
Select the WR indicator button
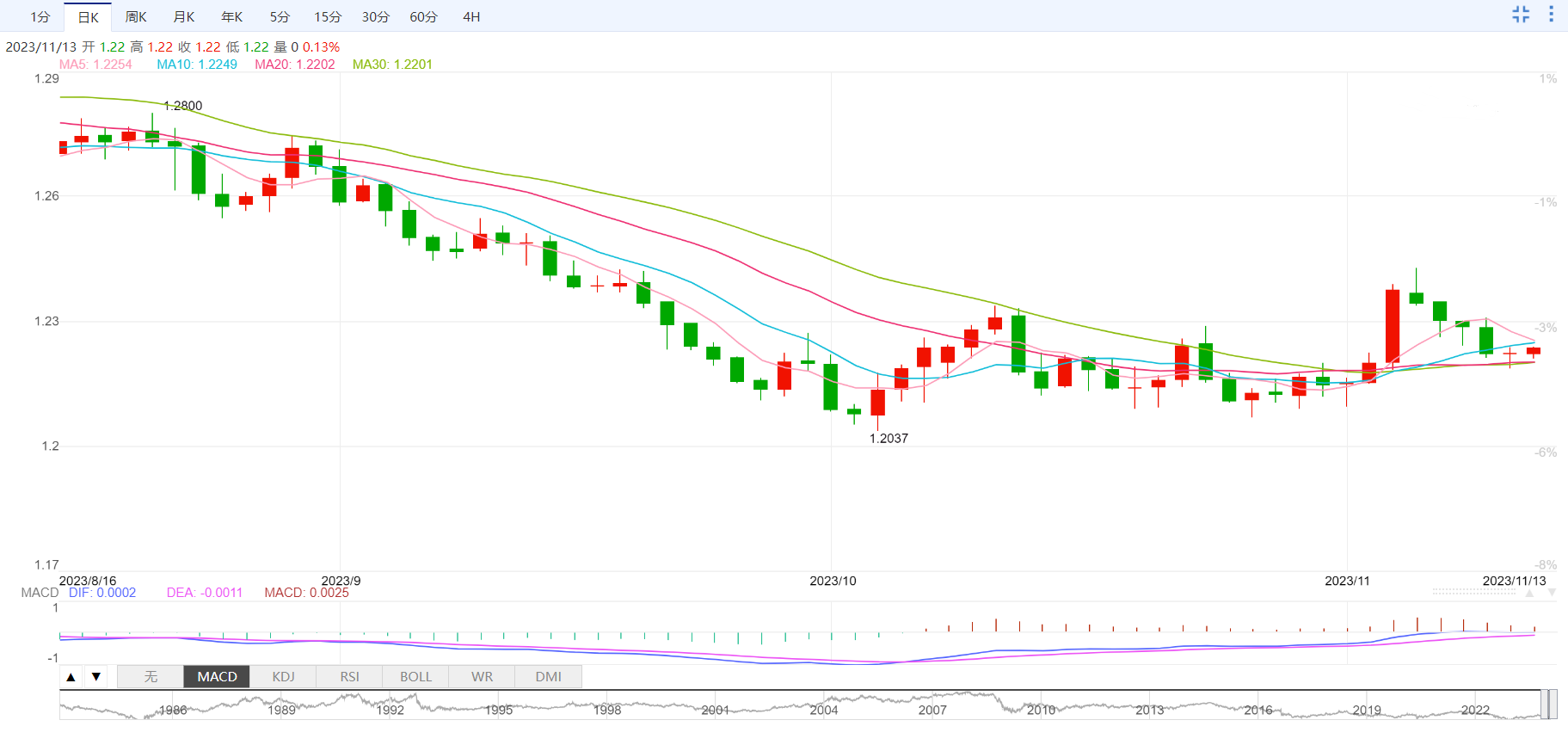[x=482, y=677]
